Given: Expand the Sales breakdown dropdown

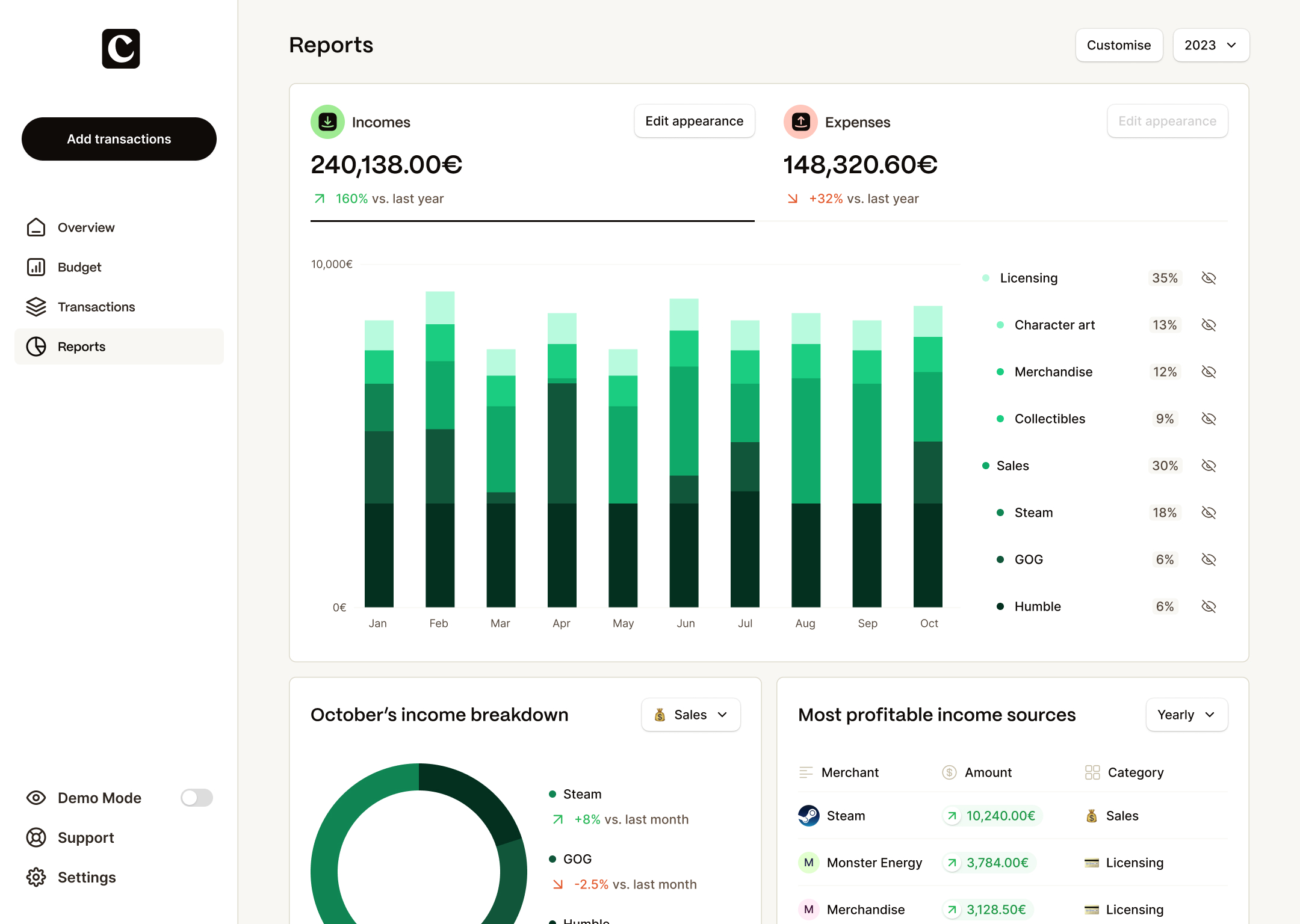Looking at the screenshot, I should pyautogui.click(x=691, y=715).
